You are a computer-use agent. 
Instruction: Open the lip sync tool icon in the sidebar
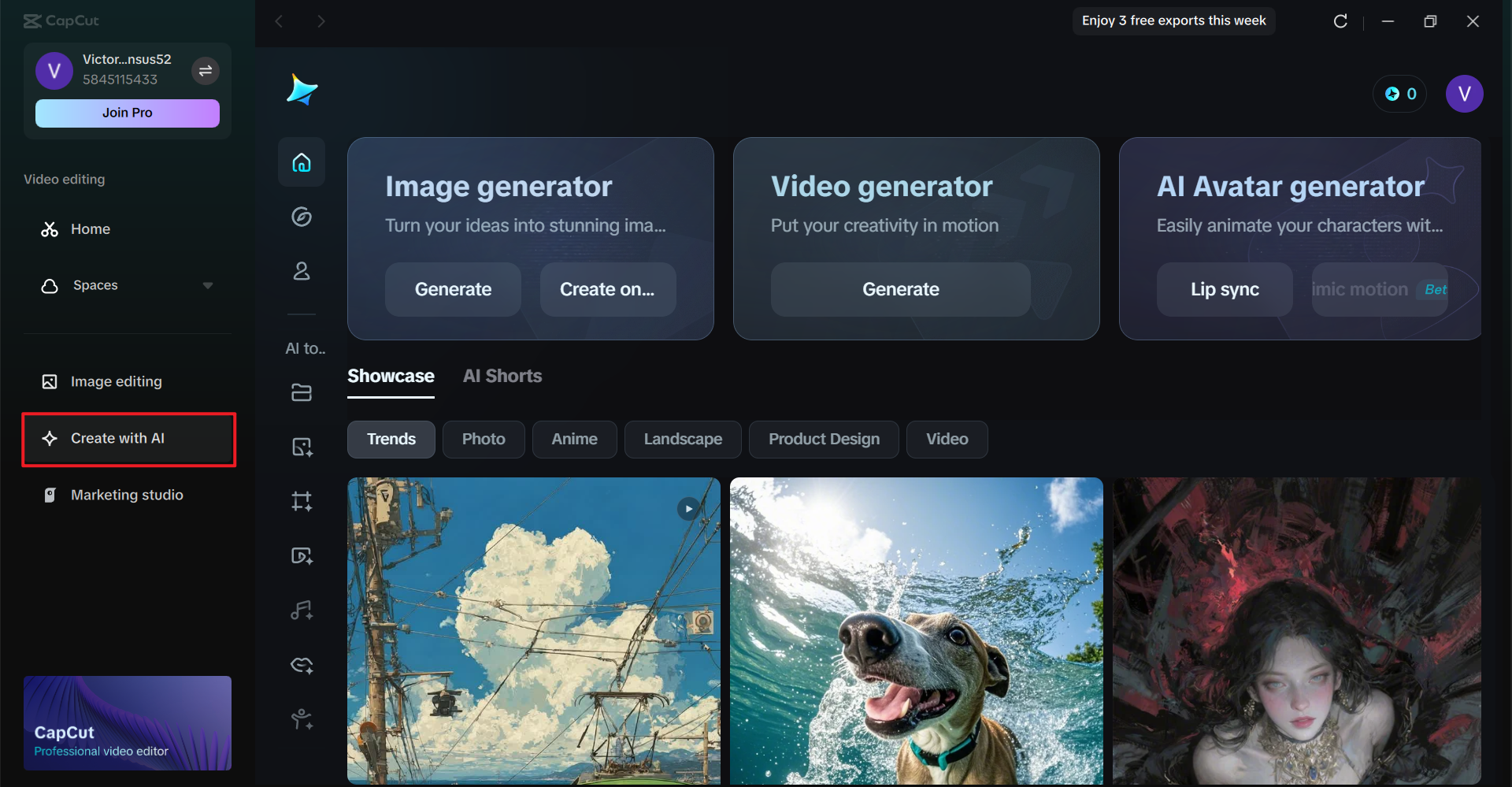pos(302,664)
